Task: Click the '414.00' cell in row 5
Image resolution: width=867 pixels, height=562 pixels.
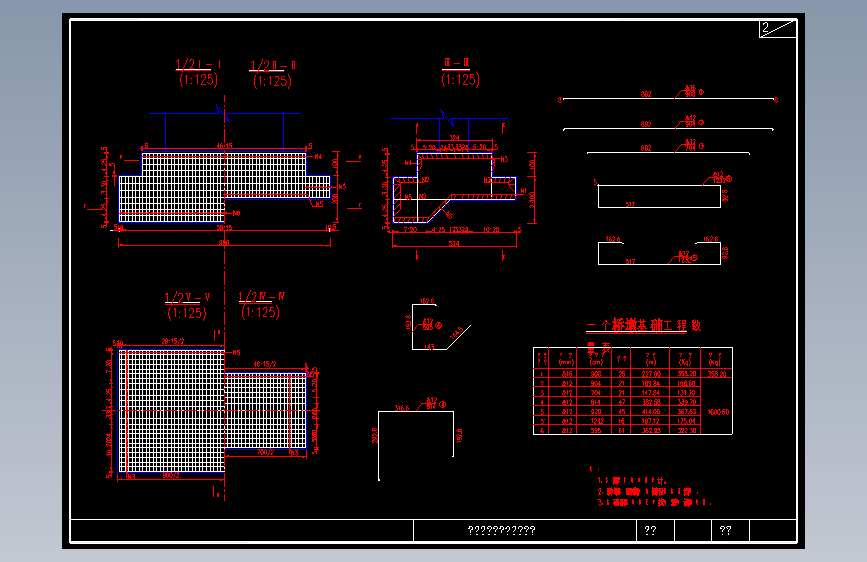Action: (651, 412)
